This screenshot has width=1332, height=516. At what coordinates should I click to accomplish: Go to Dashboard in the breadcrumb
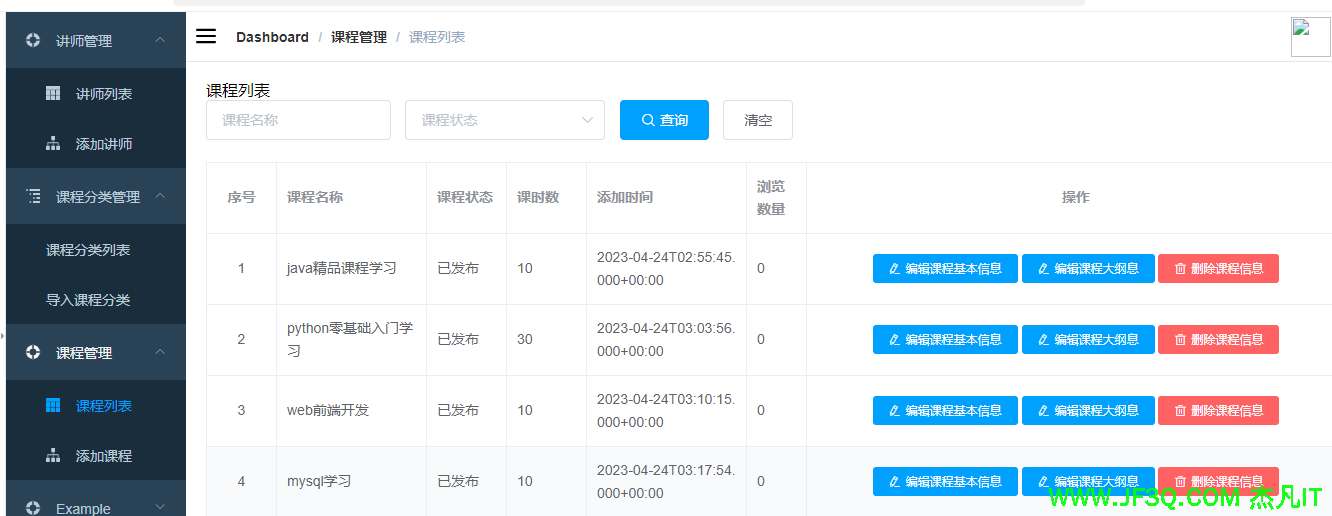click(272, 37)
